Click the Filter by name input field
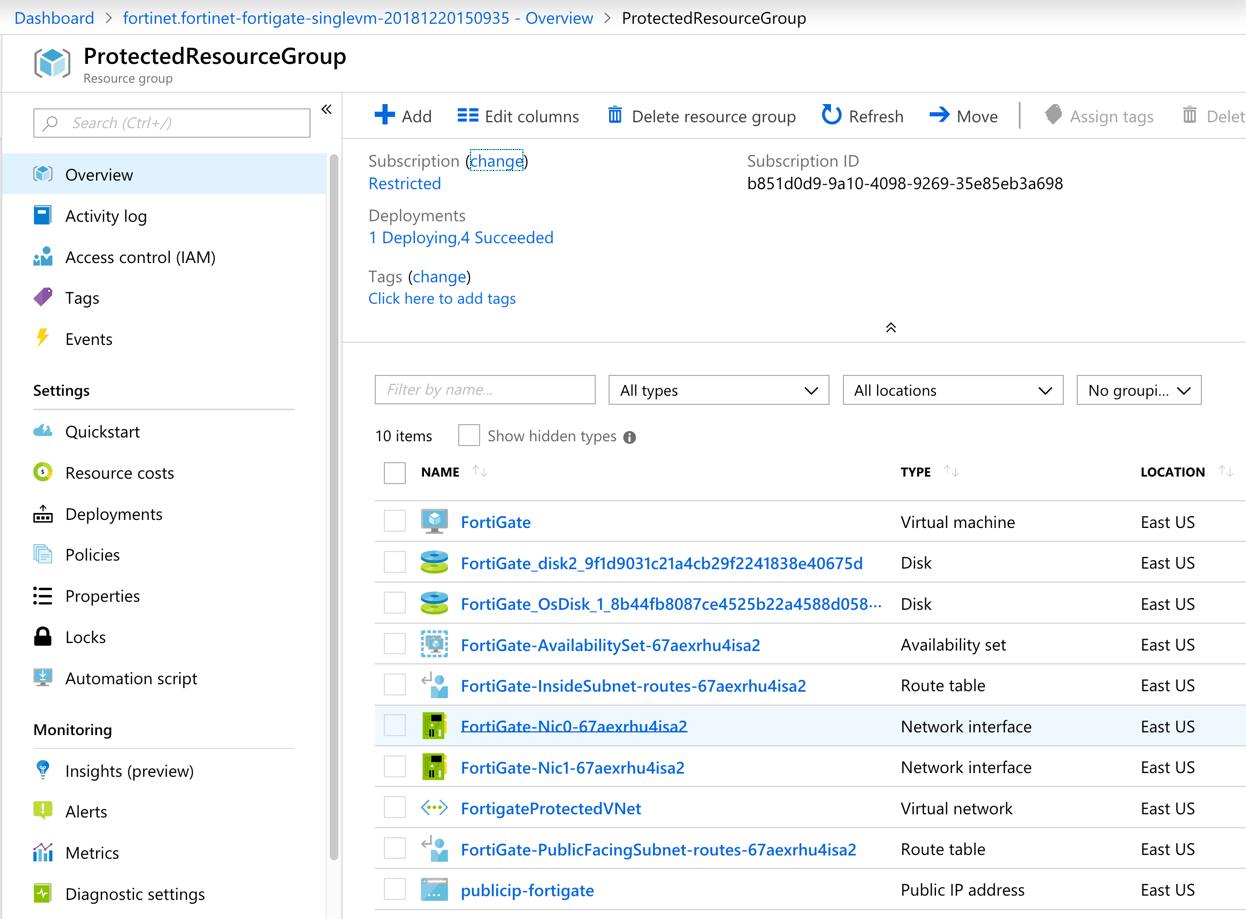This screenshot has width=1246, height=919. 485,390
